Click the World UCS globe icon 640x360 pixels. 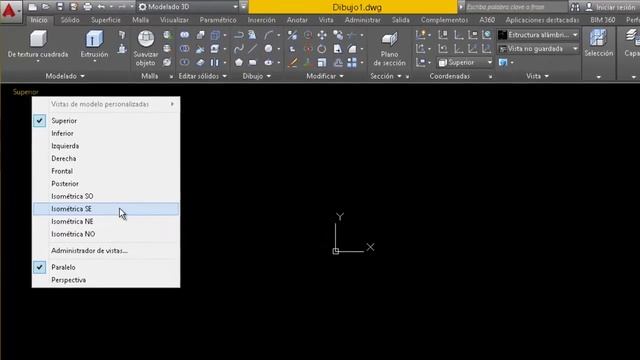487,35
